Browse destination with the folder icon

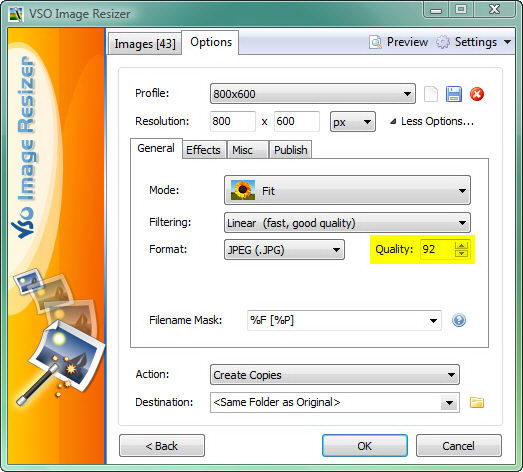point(477,402)
